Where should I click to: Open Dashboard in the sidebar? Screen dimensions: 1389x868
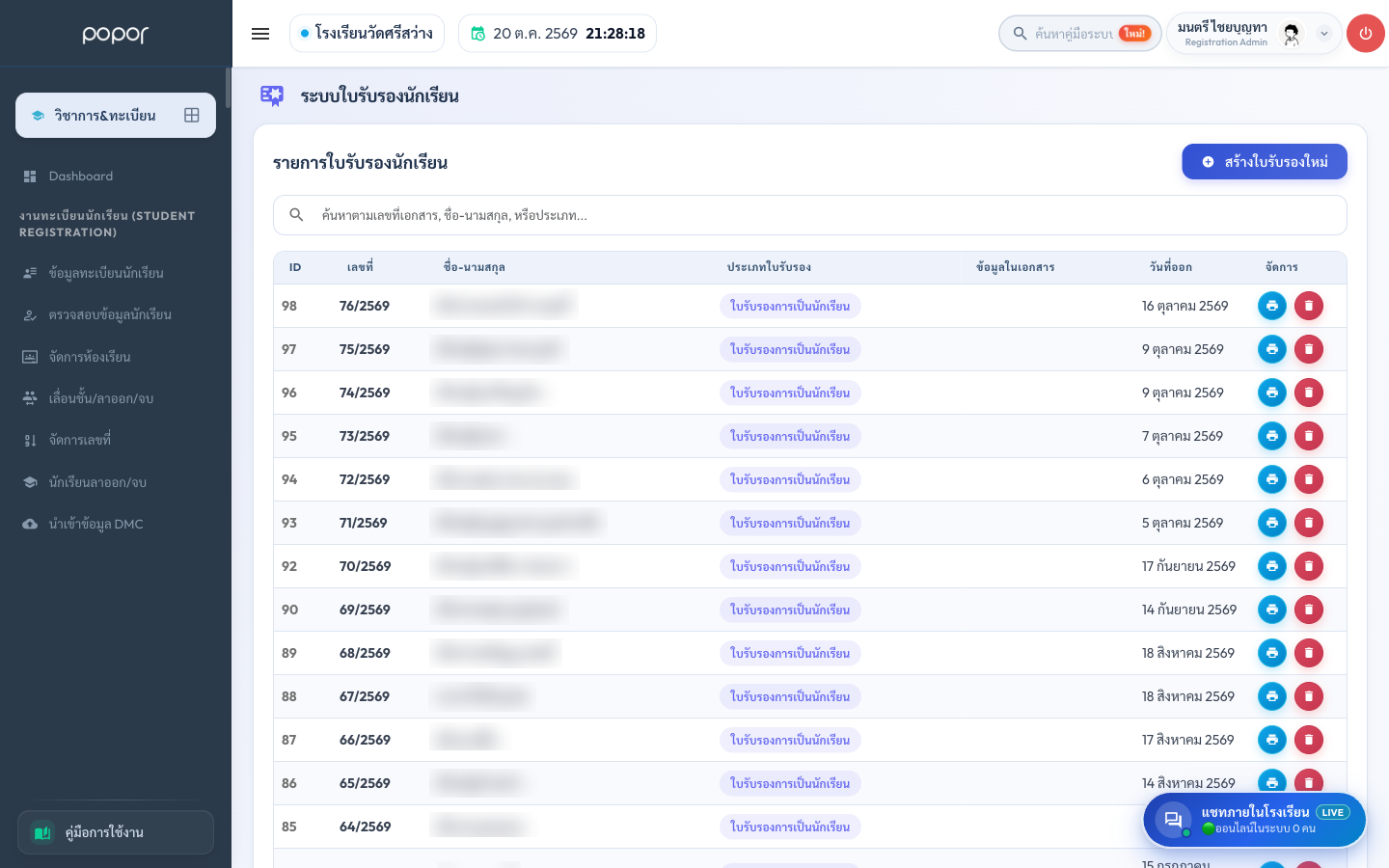point(81,176)
